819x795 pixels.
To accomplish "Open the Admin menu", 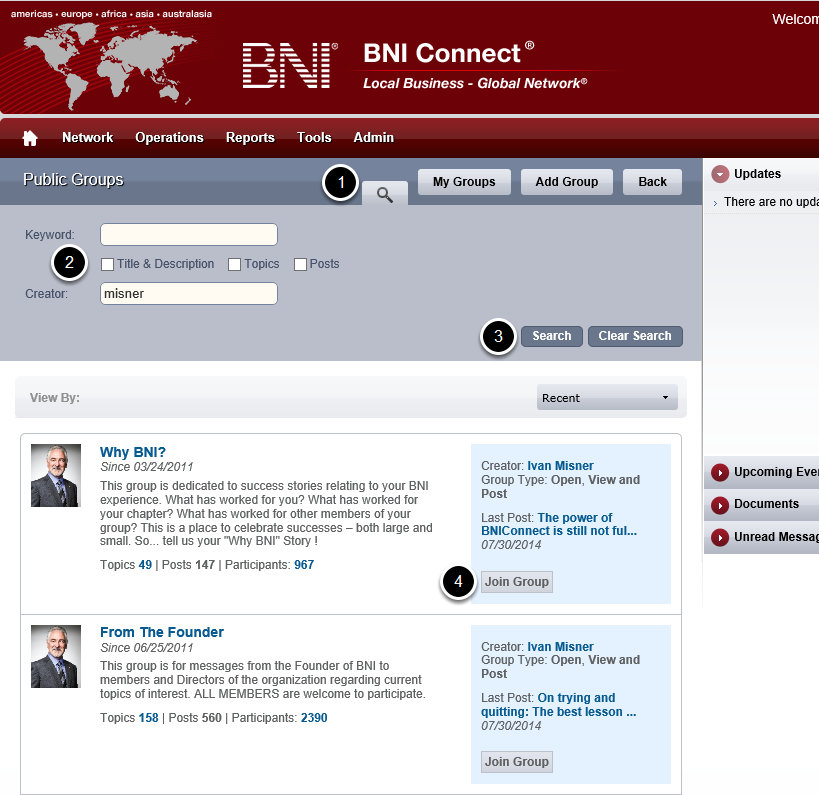I will [x=373, y=137].
